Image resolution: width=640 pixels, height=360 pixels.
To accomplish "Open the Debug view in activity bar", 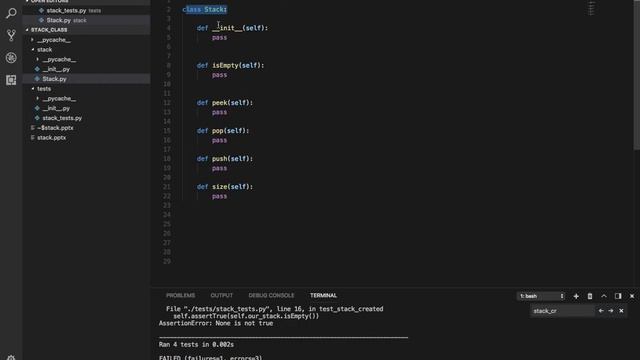I will click(11, 58).
